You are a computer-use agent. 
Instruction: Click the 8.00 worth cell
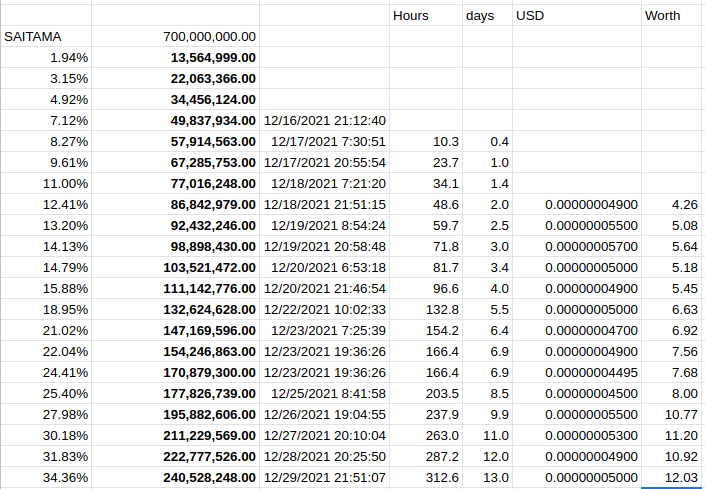pos(673,393)
